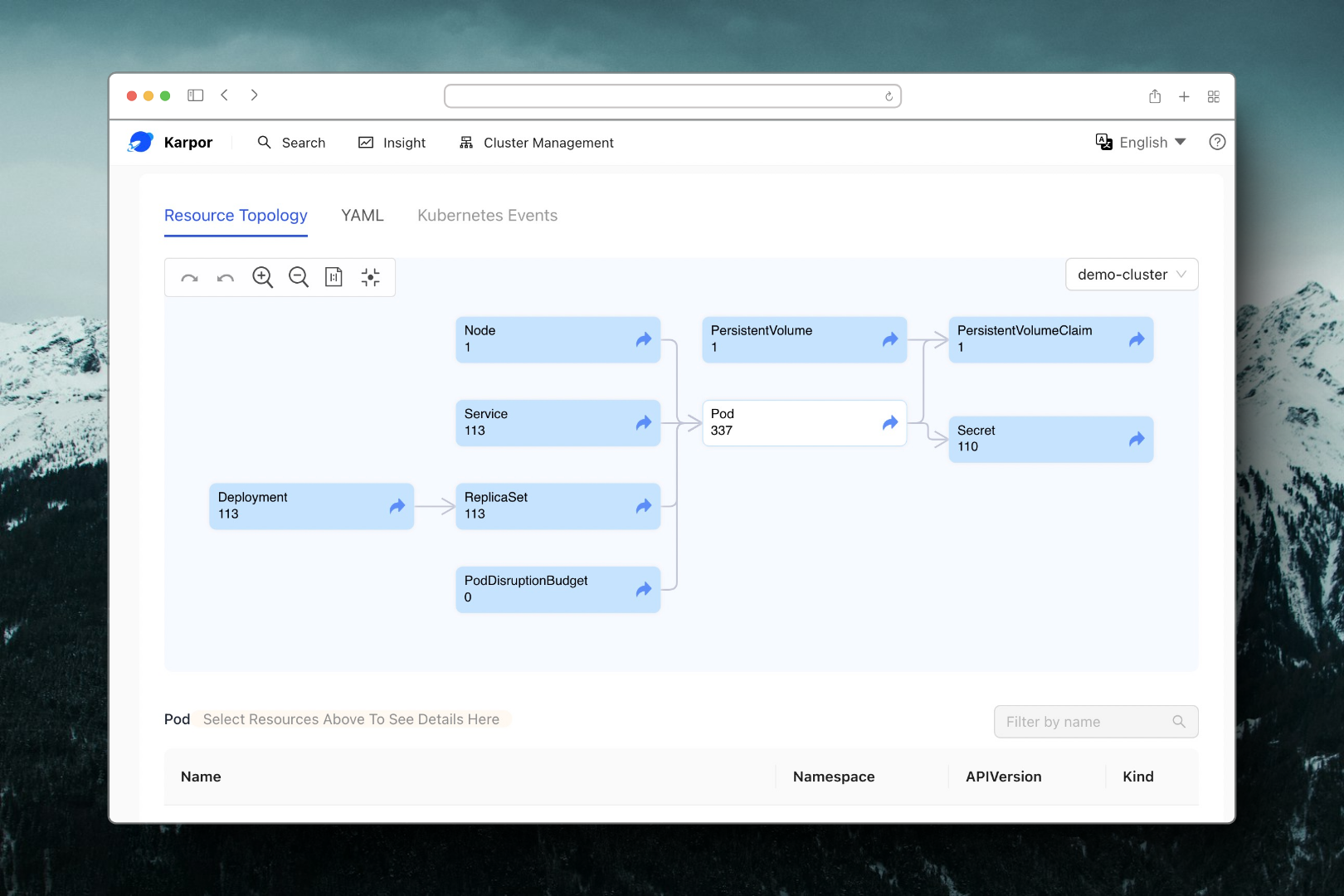1344x896 pixels.
Task: Toggle the browser sidebar panel
Action: coord(196,95)
